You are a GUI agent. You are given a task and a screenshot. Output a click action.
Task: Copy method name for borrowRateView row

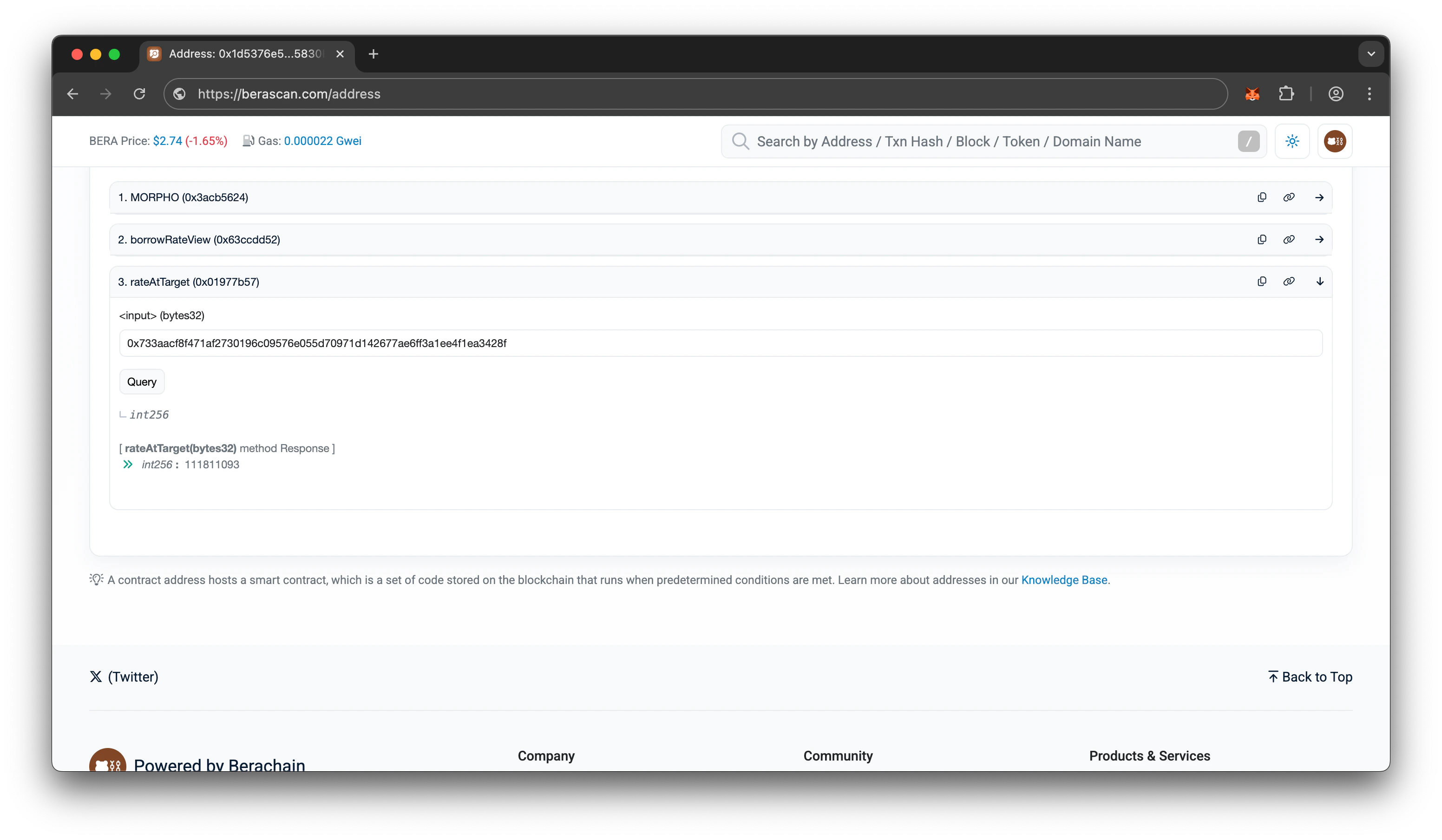coord(1262,240)
